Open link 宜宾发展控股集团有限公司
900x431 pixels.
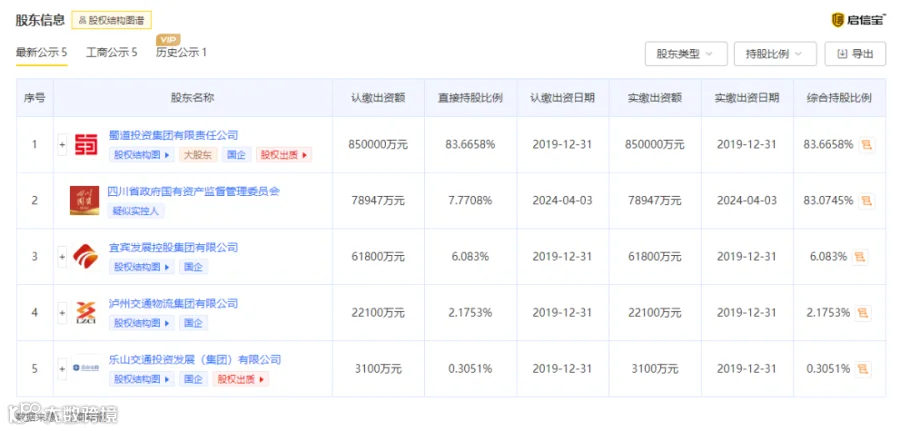173,247
